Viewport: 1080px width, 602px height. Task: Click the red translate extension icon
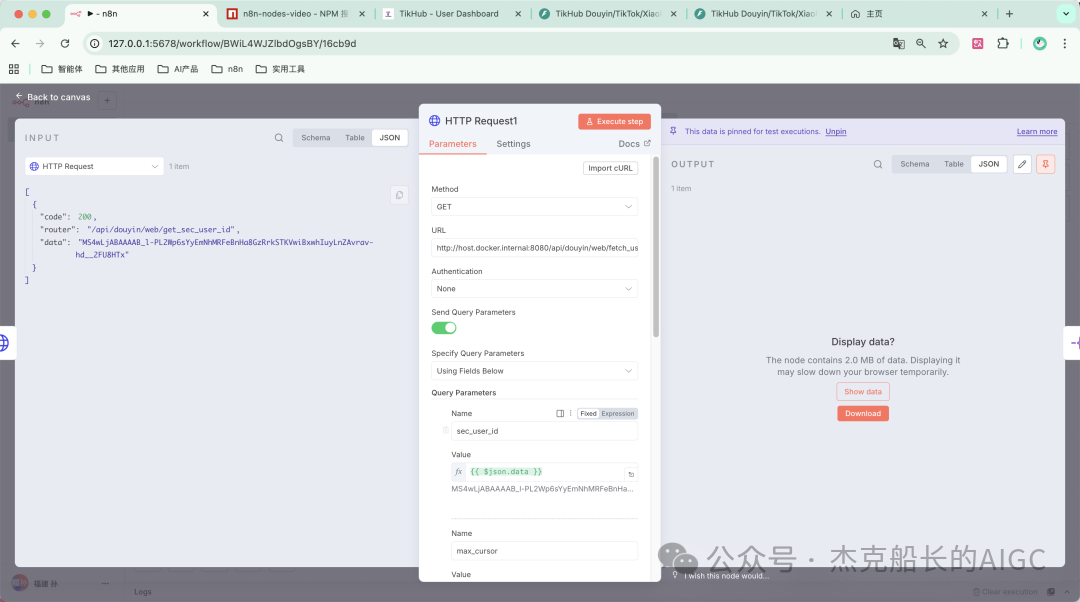977,43
